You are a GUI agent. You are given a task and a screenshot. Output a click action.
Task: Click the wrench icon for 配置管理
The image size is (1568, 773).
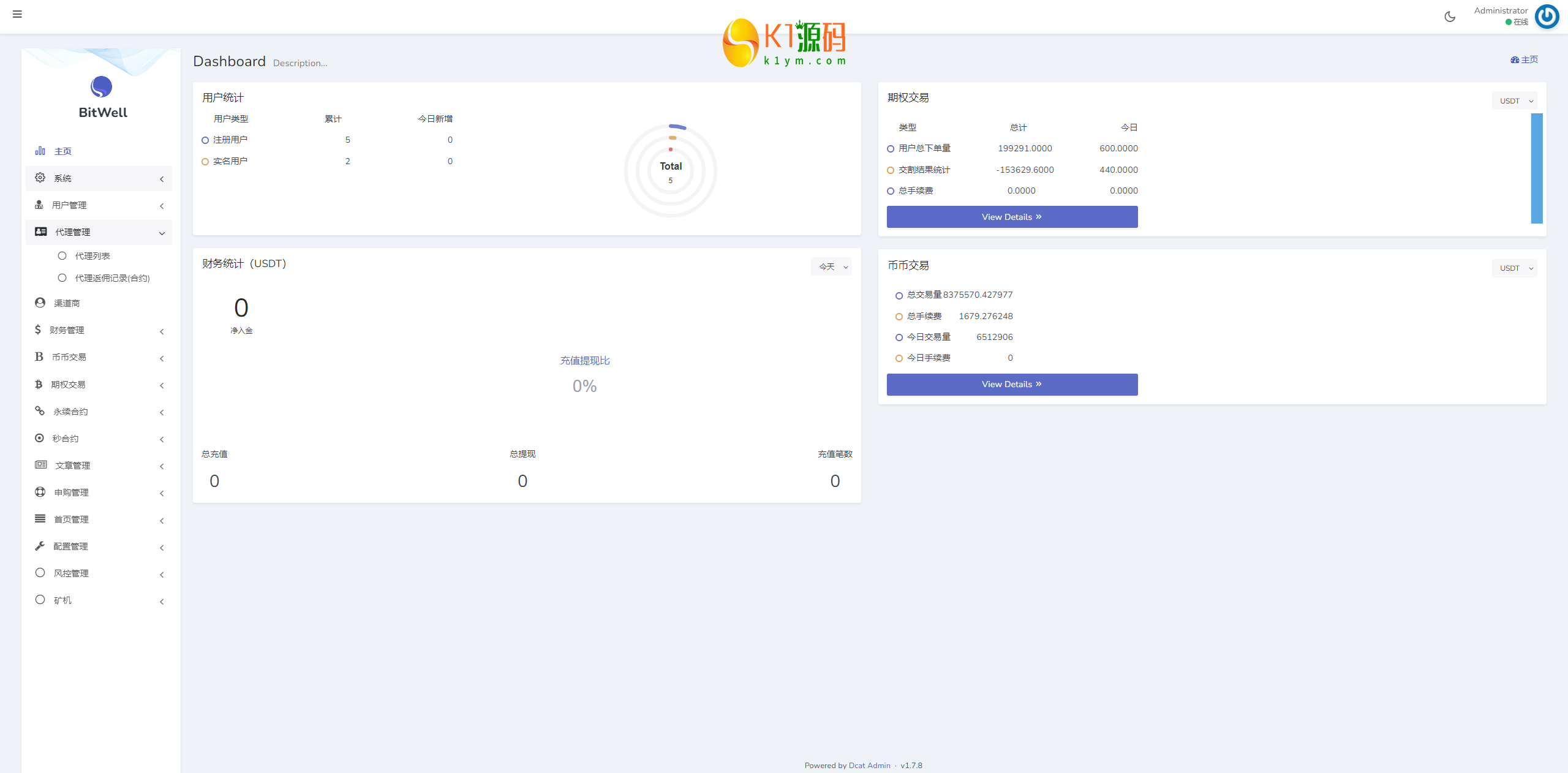pos(40,546)
